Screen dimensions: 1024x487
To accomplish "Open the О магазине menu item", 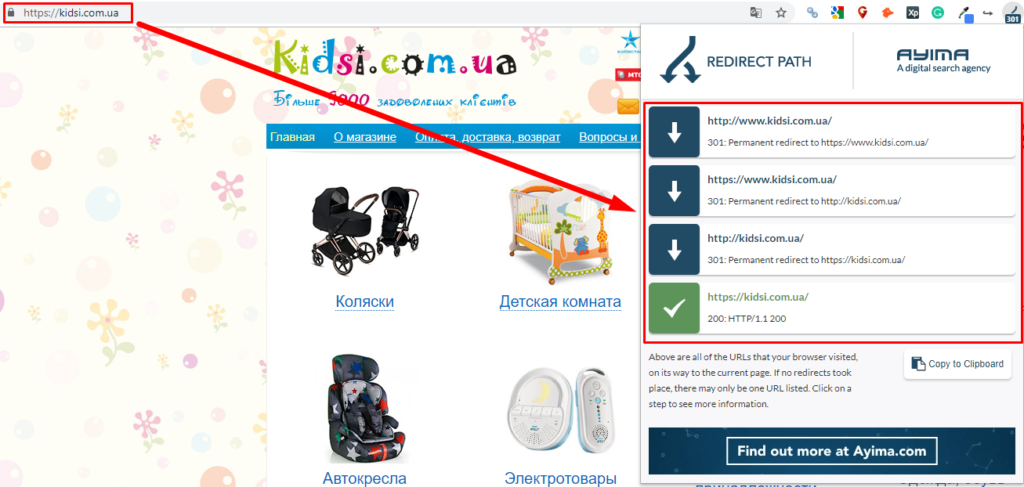I will click(x=365, y=137).
